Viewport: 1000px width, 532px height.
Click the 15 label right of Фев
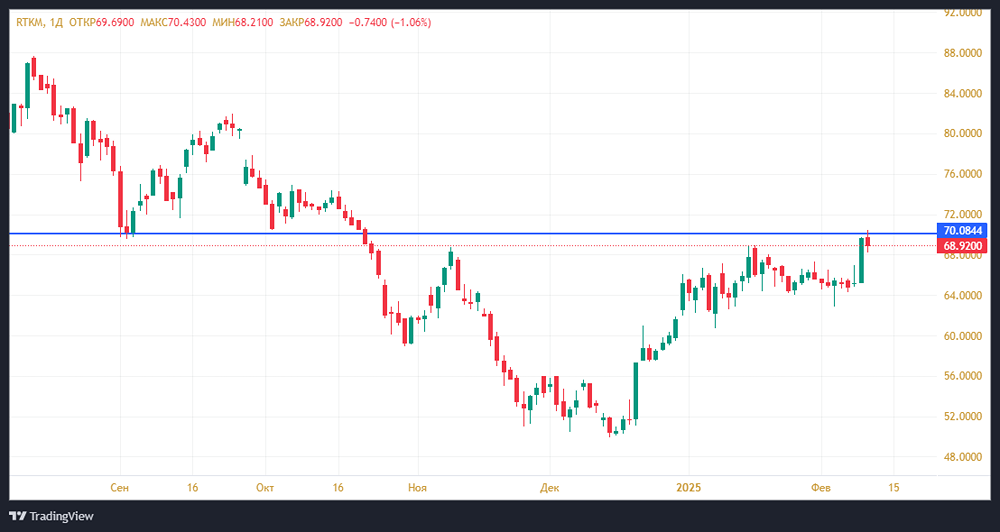tap(893, 487)
